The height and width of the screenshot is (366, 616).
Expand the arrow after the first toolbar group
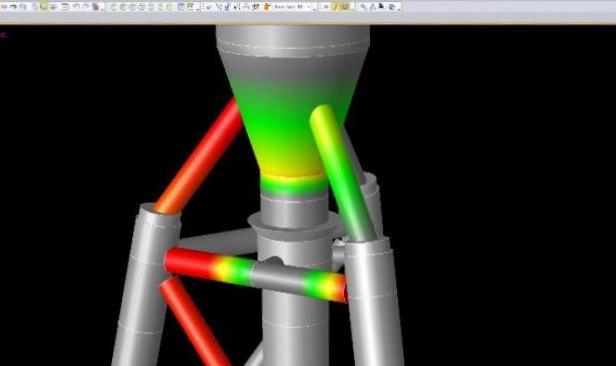103,9
